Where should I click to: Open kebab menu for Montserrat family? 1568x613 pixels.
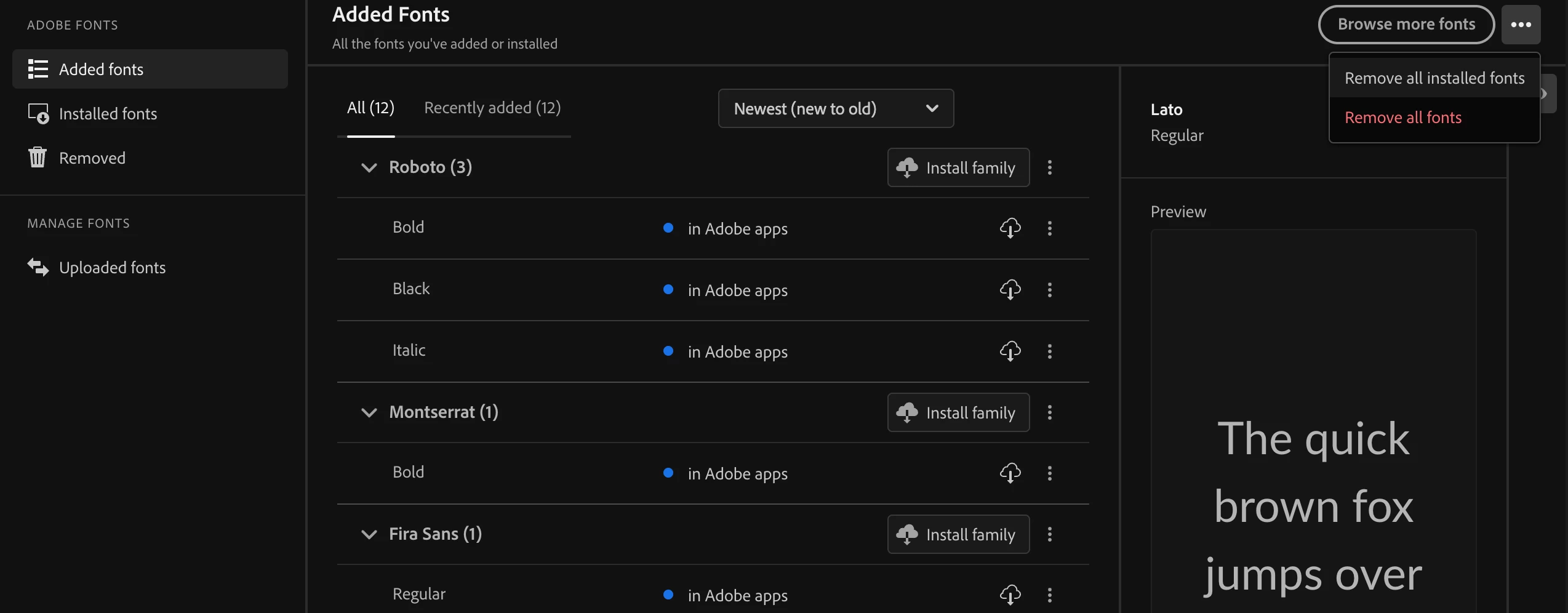coord(1049,412)
